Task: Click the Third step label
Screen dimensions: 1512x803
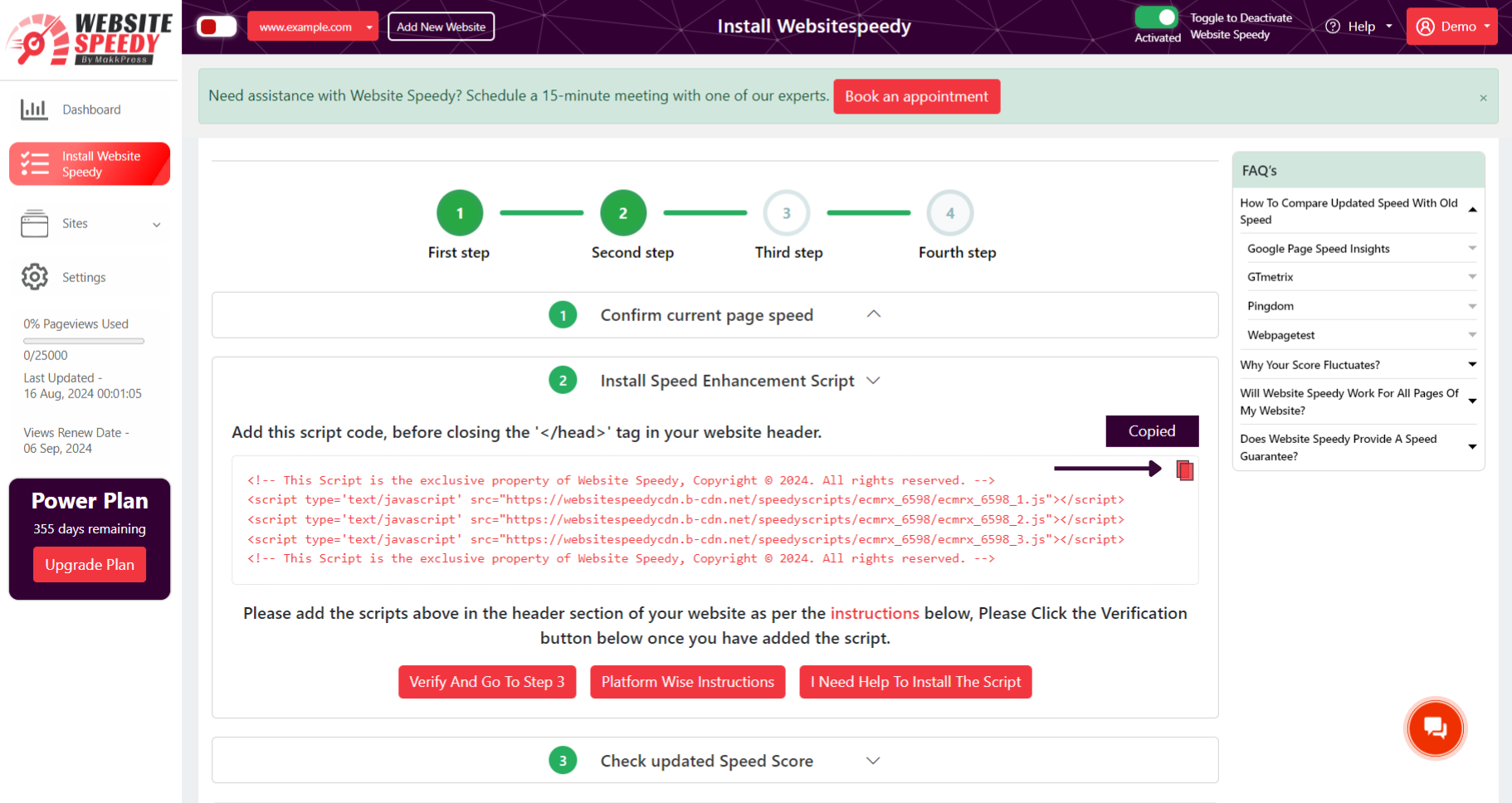Action: coord(789,252)
